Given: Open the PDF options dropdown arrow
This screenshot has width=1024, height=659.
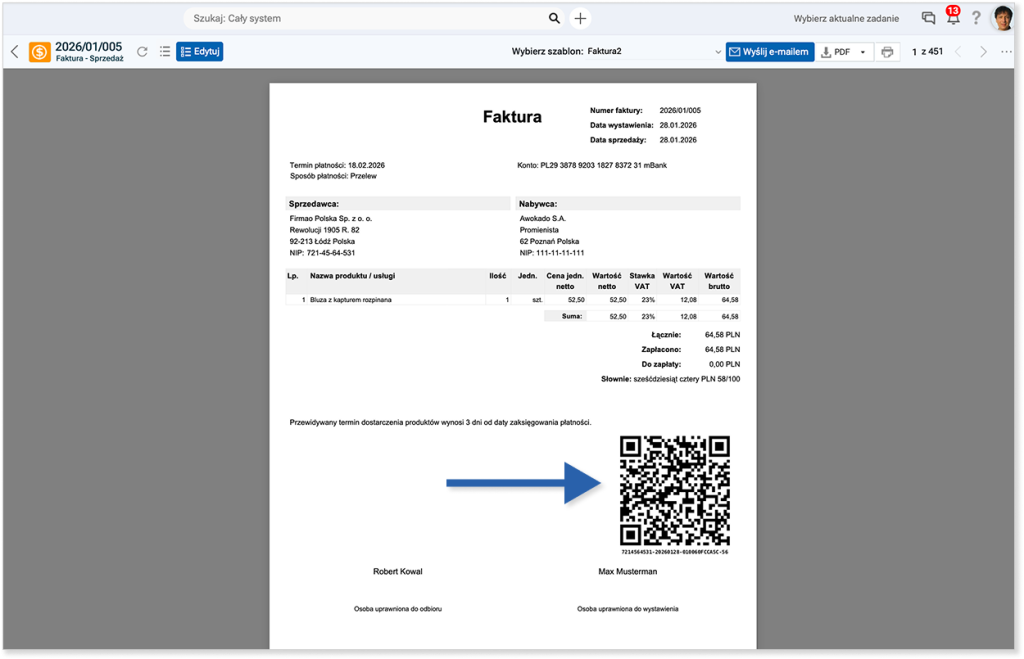Looking at the screenshot, I should 862,52.
